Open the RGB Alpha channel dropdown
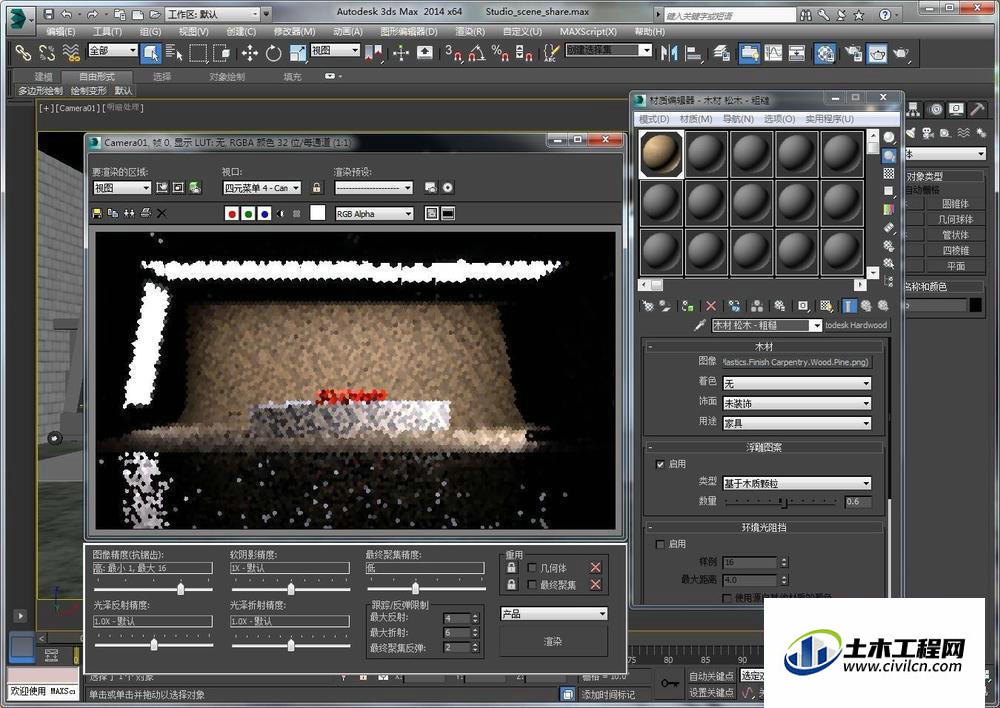The image size is (1000, 708). (374, 214)
